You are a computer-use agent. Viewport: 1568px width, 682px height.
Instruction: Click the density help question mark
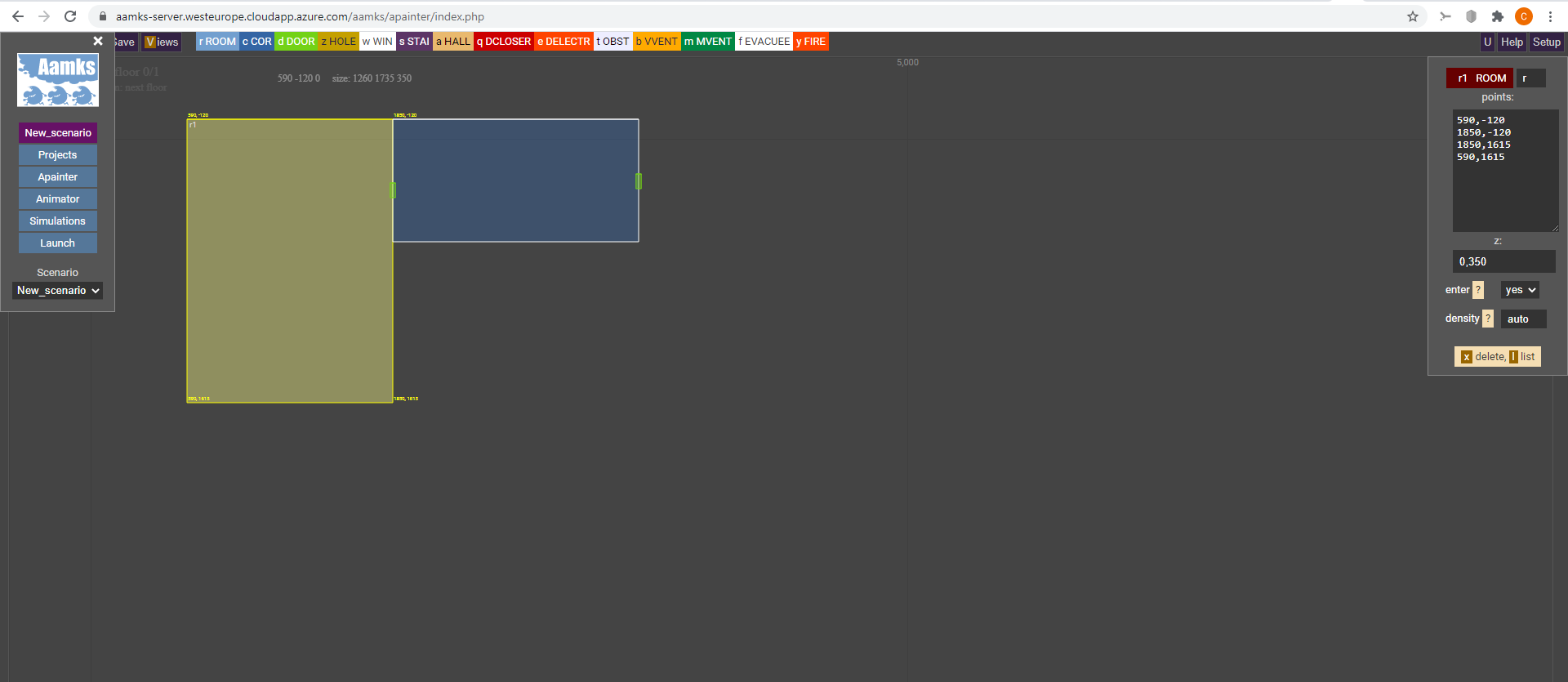(1488, 319)
